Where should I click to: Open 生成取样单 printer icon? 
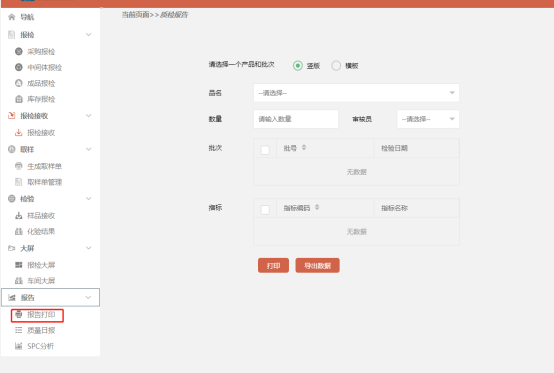tap(19, 166)
